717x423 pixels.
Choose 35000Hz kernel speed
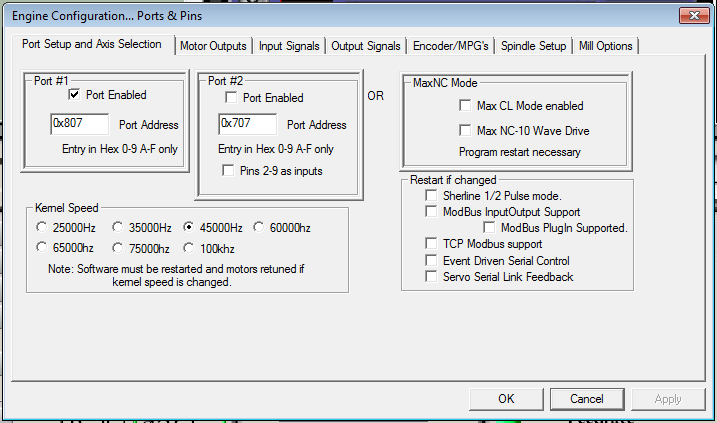(118, 227)
